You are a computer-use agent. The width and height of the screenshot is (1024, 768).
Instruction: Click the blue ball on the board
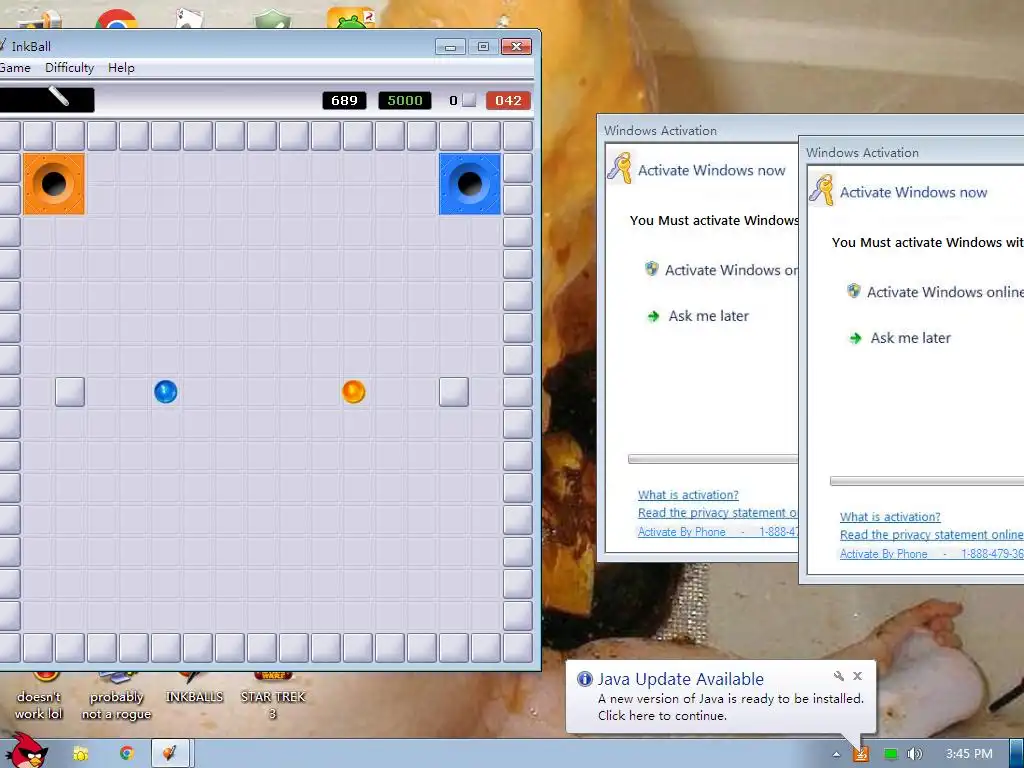click(166, 392)
